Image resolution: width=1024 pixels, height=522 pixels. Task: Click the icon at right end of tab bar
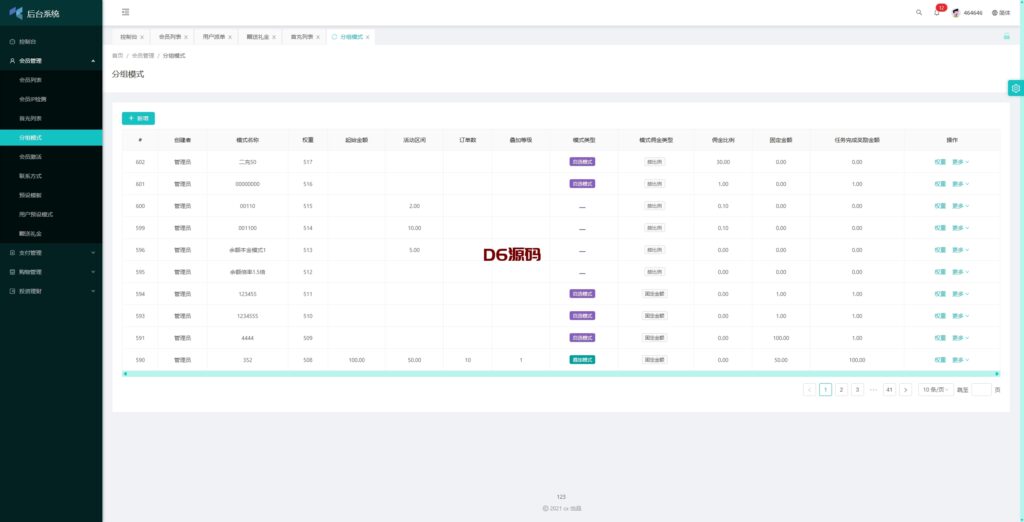[1006, 37]
